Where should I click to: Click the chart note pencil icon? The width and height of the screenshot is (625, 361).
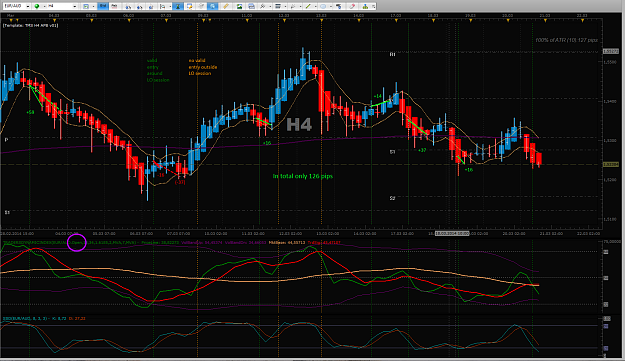[x=189, y=6]
